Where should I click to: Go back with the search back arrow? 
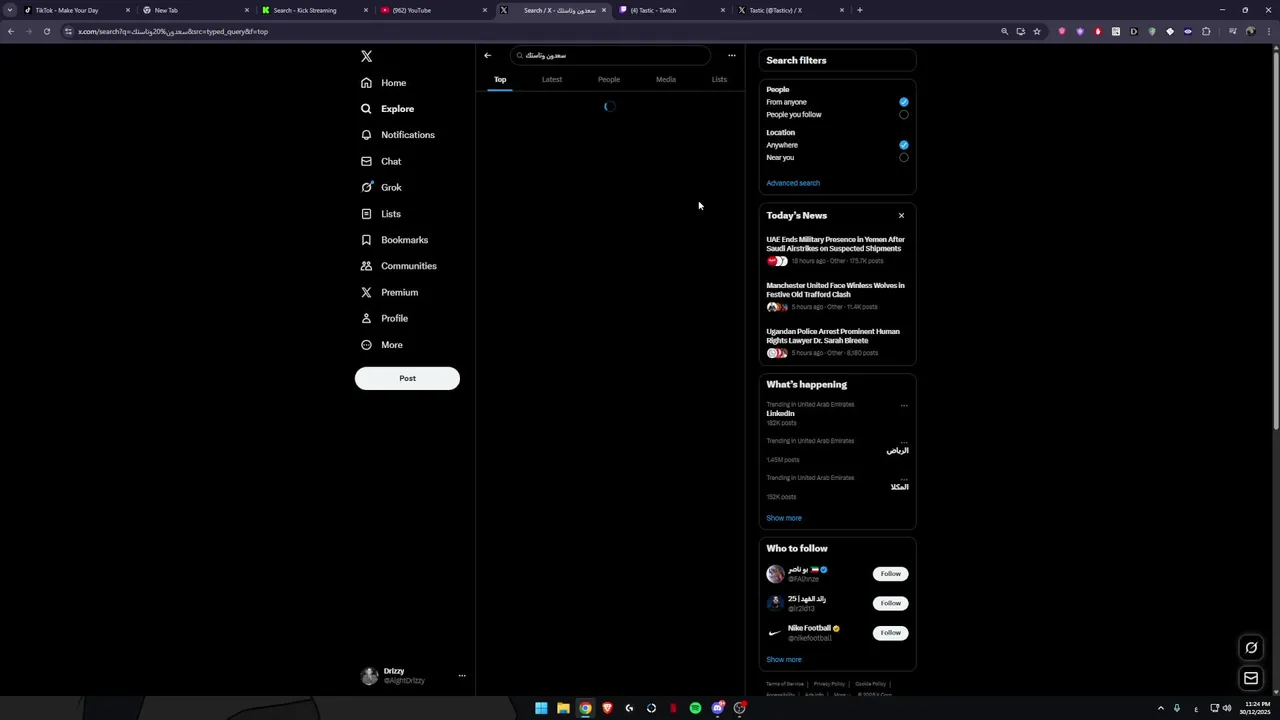pos(488,56)
